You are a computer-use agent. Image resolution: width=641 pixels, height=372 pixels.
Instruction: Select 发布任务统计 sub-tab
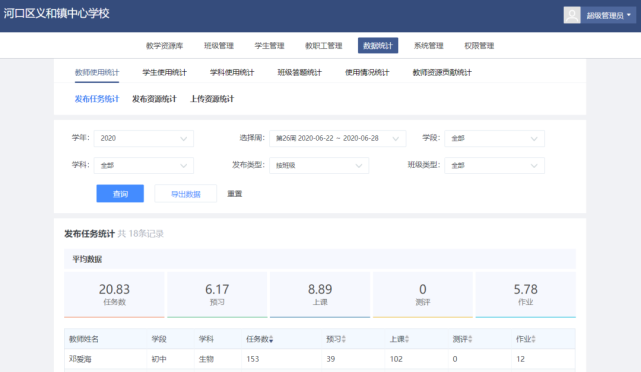[x=97, y=99]
